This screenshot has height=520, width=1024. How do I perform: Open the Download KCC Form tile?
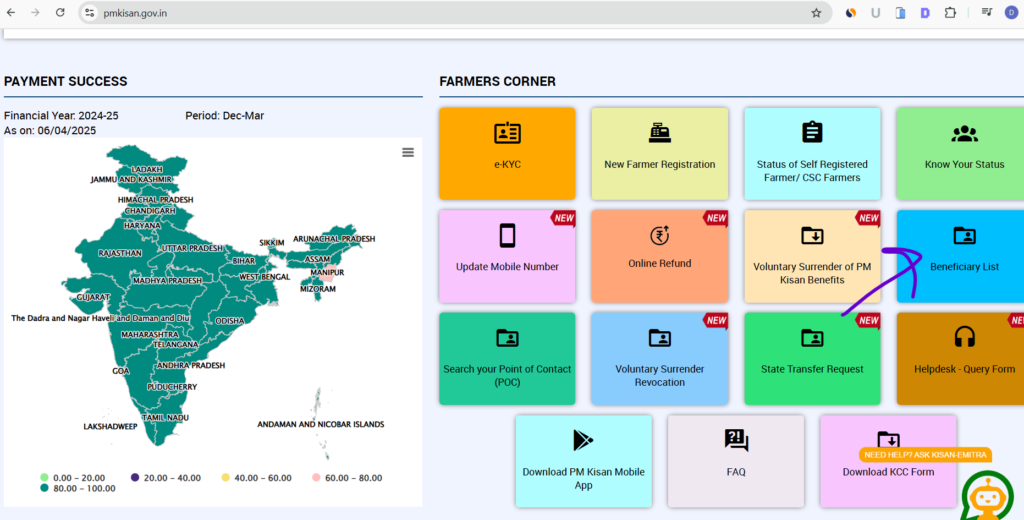tap(888, 461)
